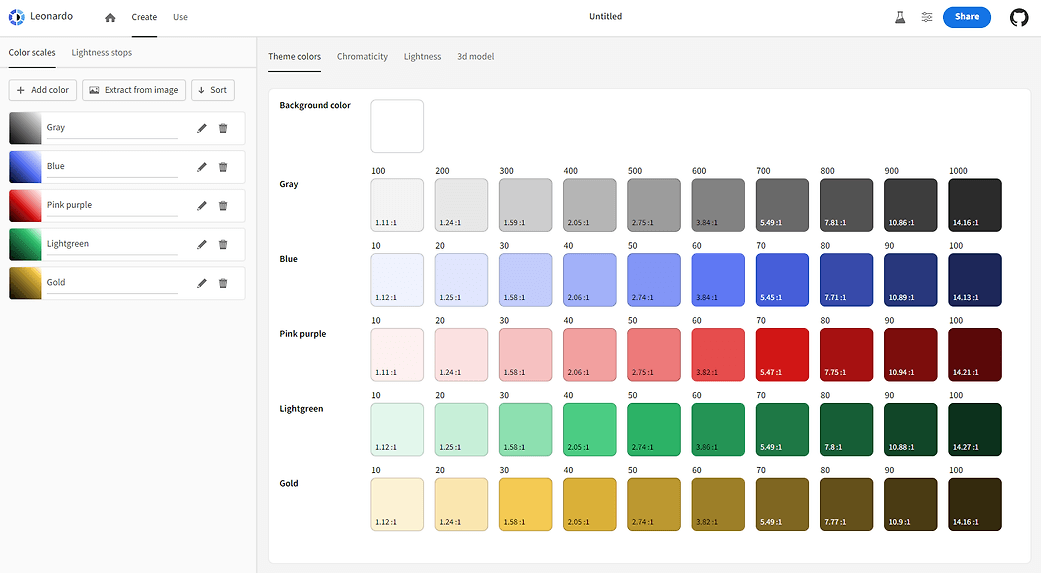Go to the home page icon
The width and height of the screenshot is (1041, 573).
click(x=110, y=17)
